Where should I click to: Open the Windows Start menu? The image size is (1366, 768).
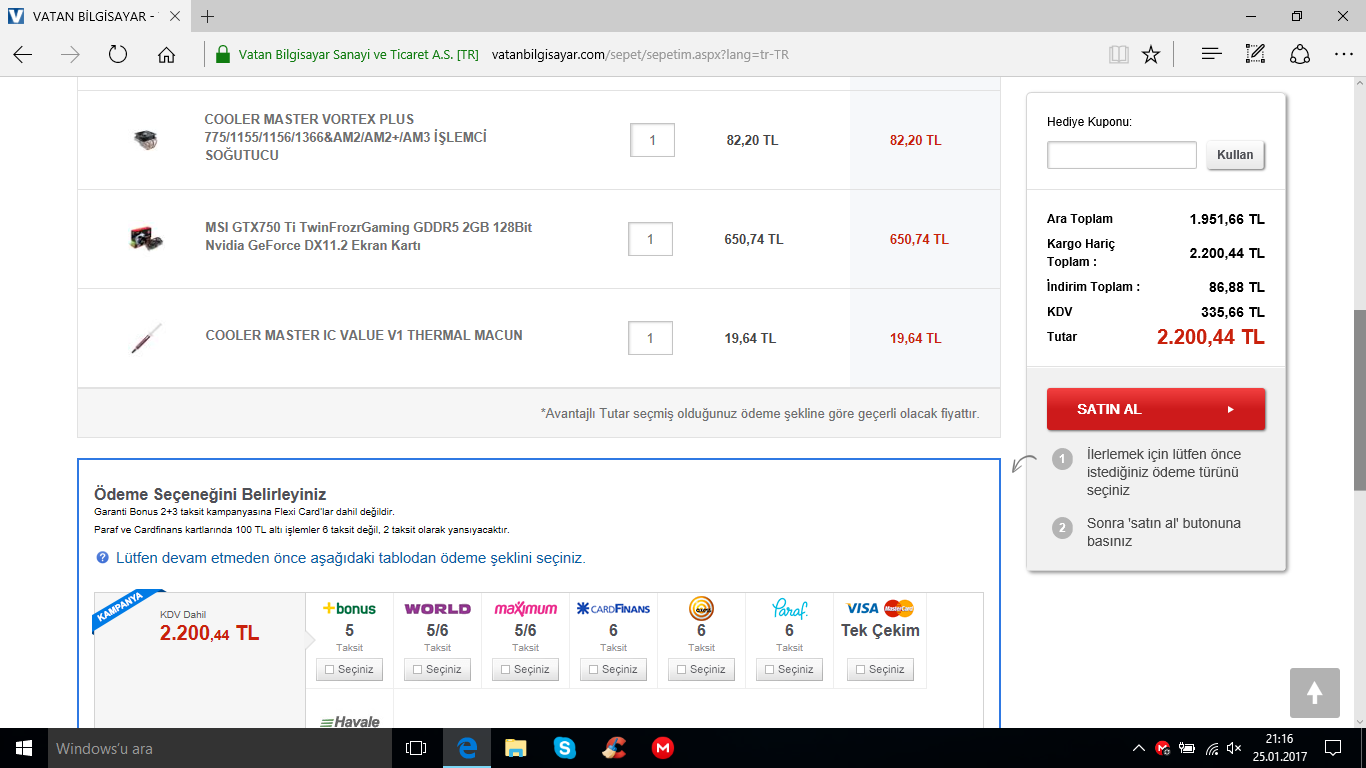click(24, 748)
